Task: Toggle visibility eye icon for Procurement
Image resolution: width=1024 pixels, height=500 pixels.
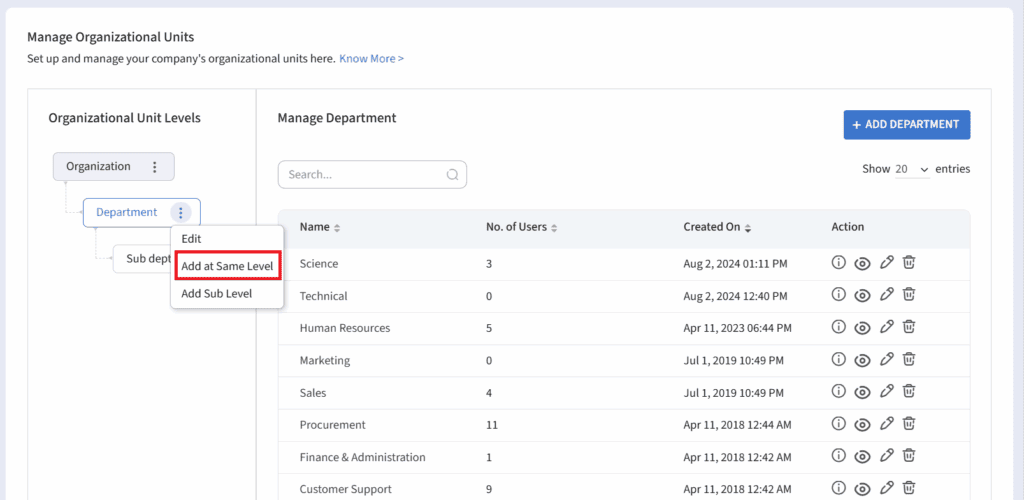Action: [x=862, y=425]
